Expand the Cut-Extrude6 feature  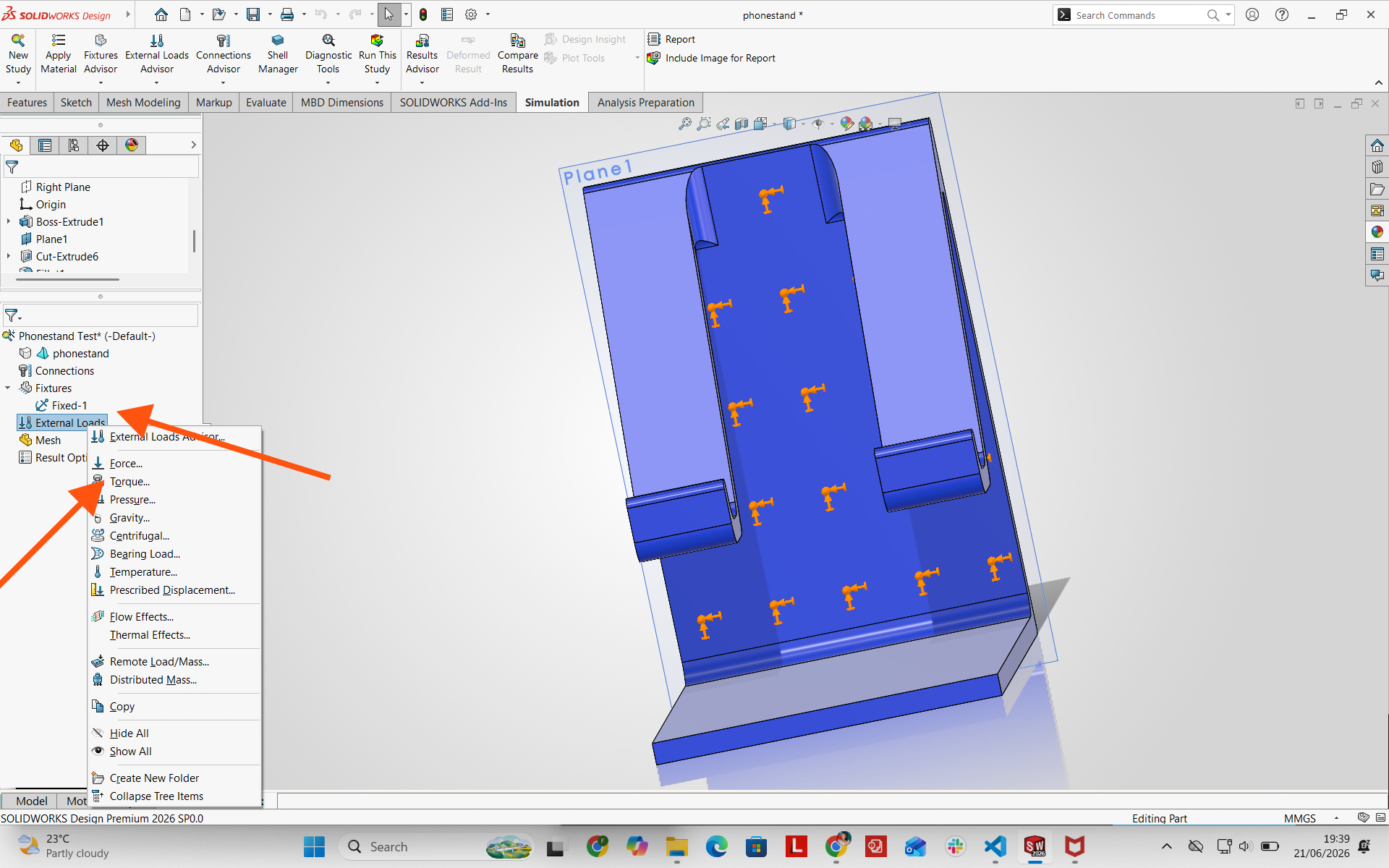click(9, 256)
